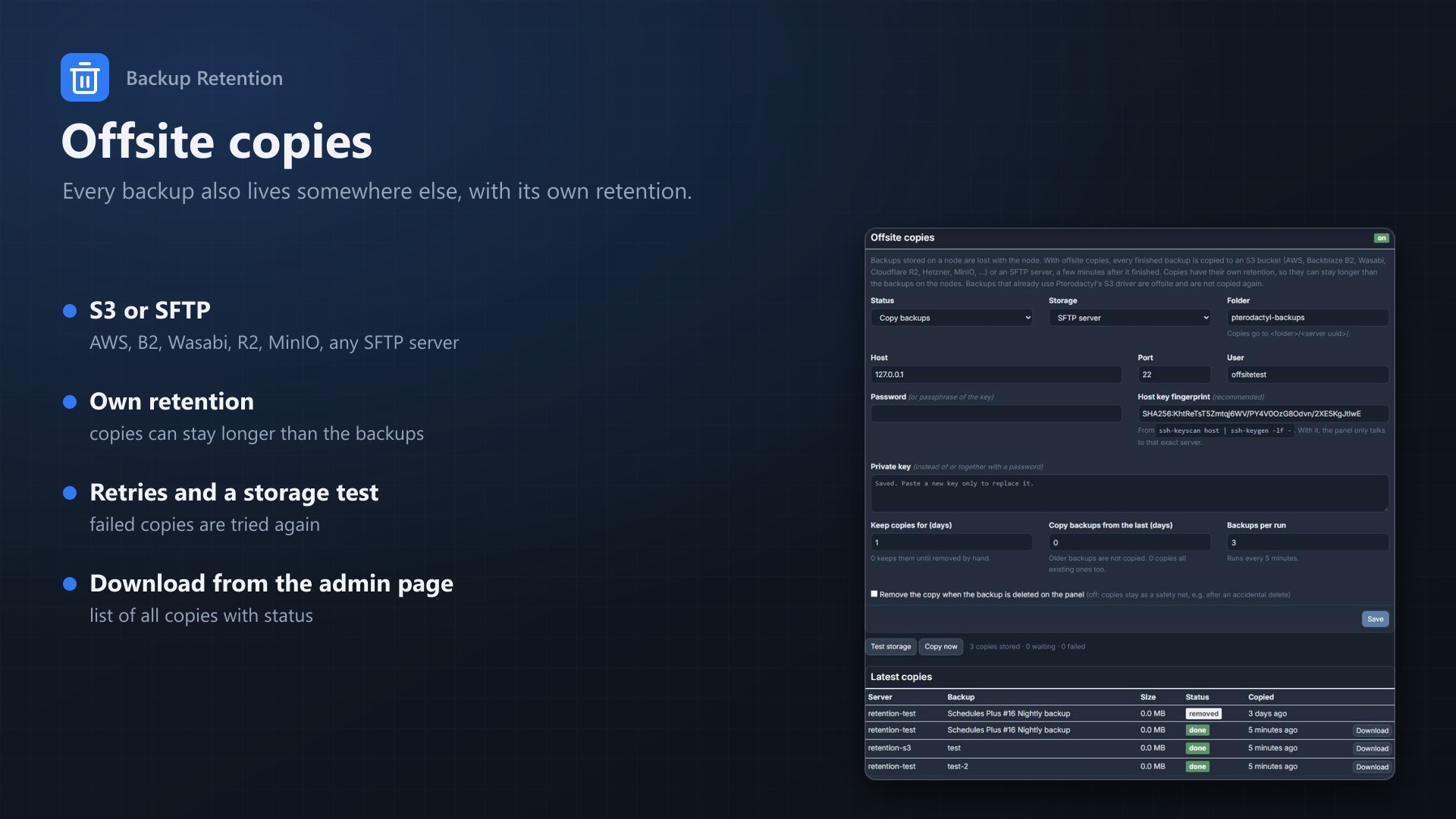Click the 'Size' column header
Image resolution: width=1456 pixels, height=819 pixels.
click(x=1147, y=697)
